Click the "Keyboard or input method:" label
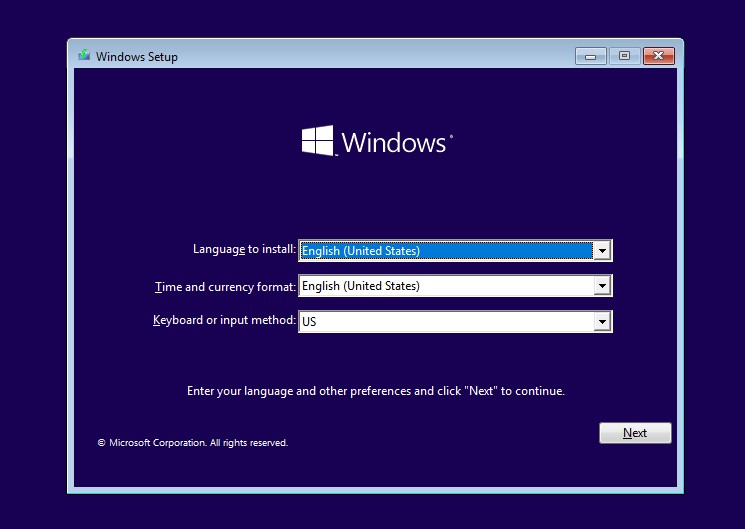This screenshot has height=529, width=745. [x=224, y=320]
